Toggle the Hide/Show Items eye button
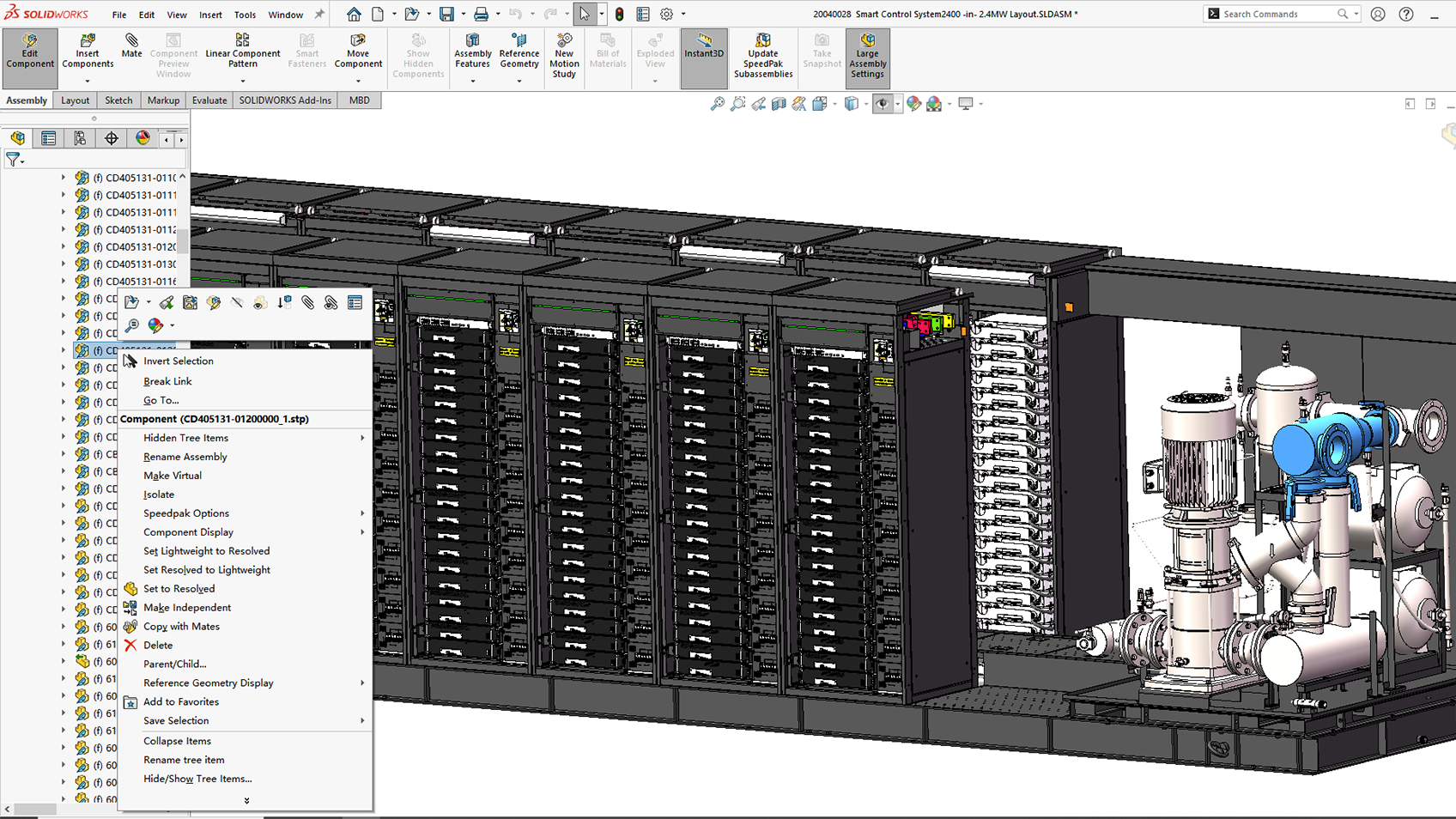1456x819 pixels. [883, 104]
